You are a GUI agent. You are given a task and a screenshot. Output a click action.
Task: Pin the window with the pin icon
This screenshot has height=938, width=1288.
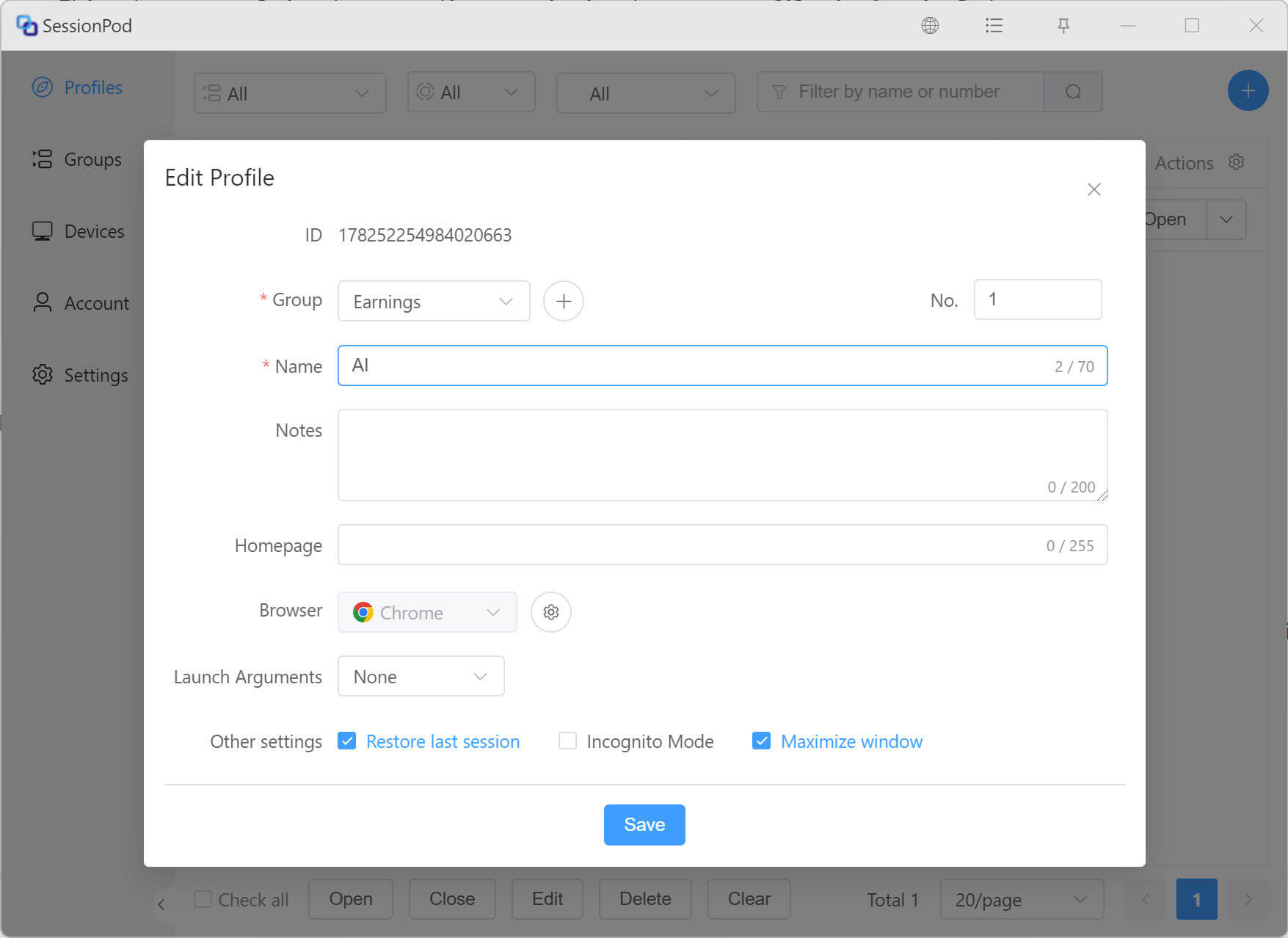tap(1063, 26)
